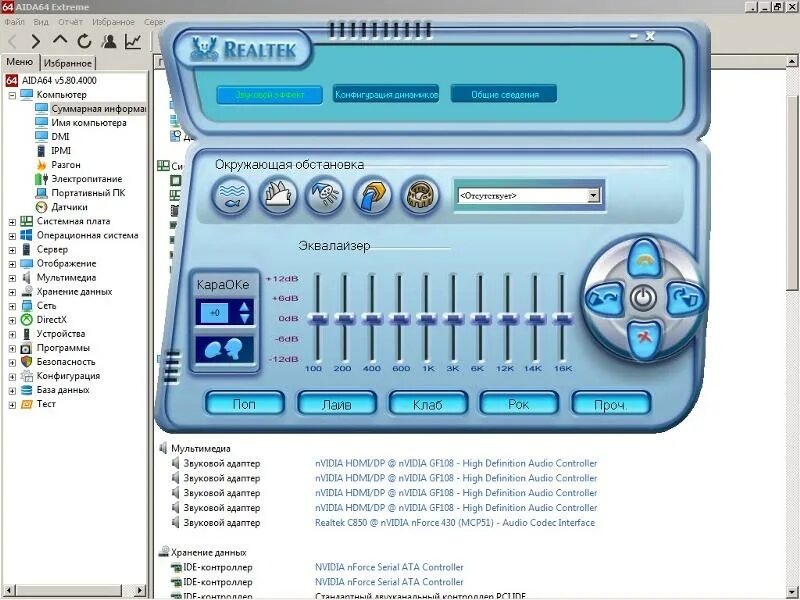Increase karaoke key with up arrow
The image size is (800, 600).
(245, 307)
